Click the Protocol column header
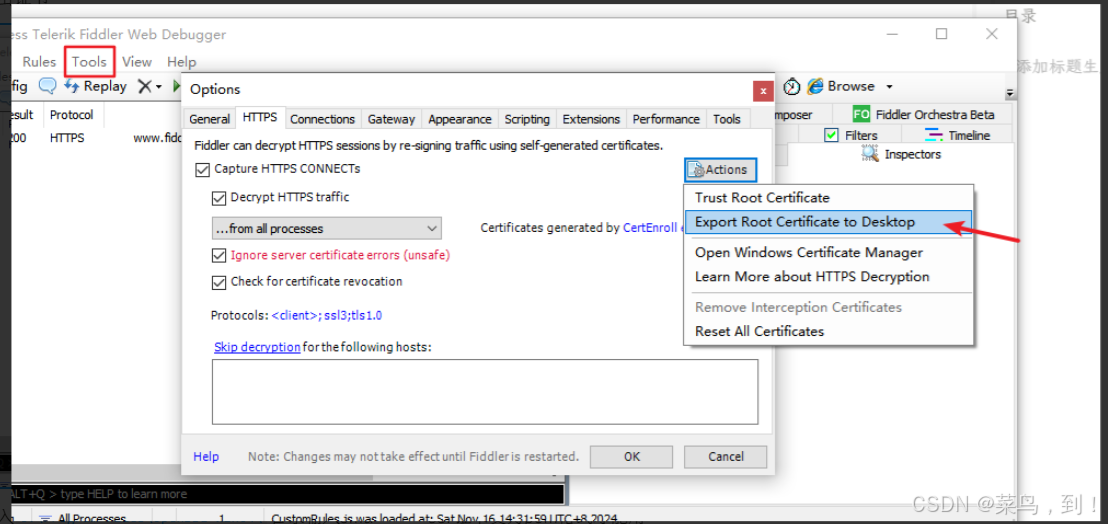 (x=71, y=114)
